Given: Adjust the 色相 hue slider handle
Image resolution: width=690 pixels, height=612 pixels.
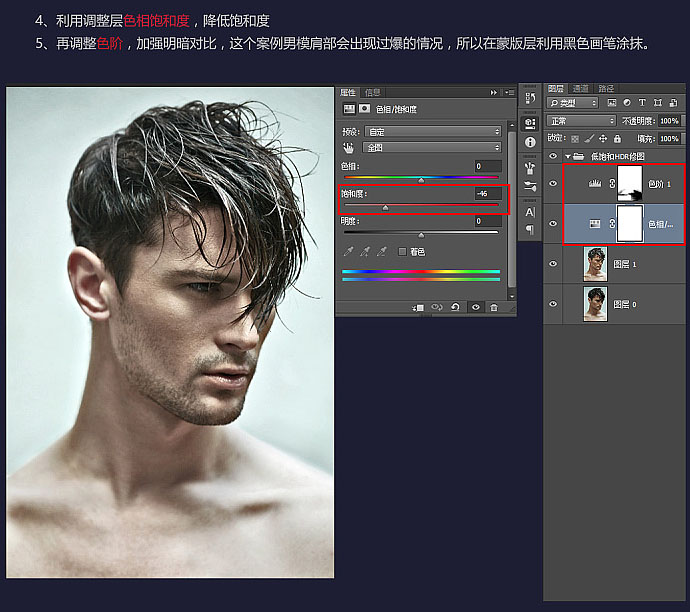Looking at the screenshot, I should [422, 180].
